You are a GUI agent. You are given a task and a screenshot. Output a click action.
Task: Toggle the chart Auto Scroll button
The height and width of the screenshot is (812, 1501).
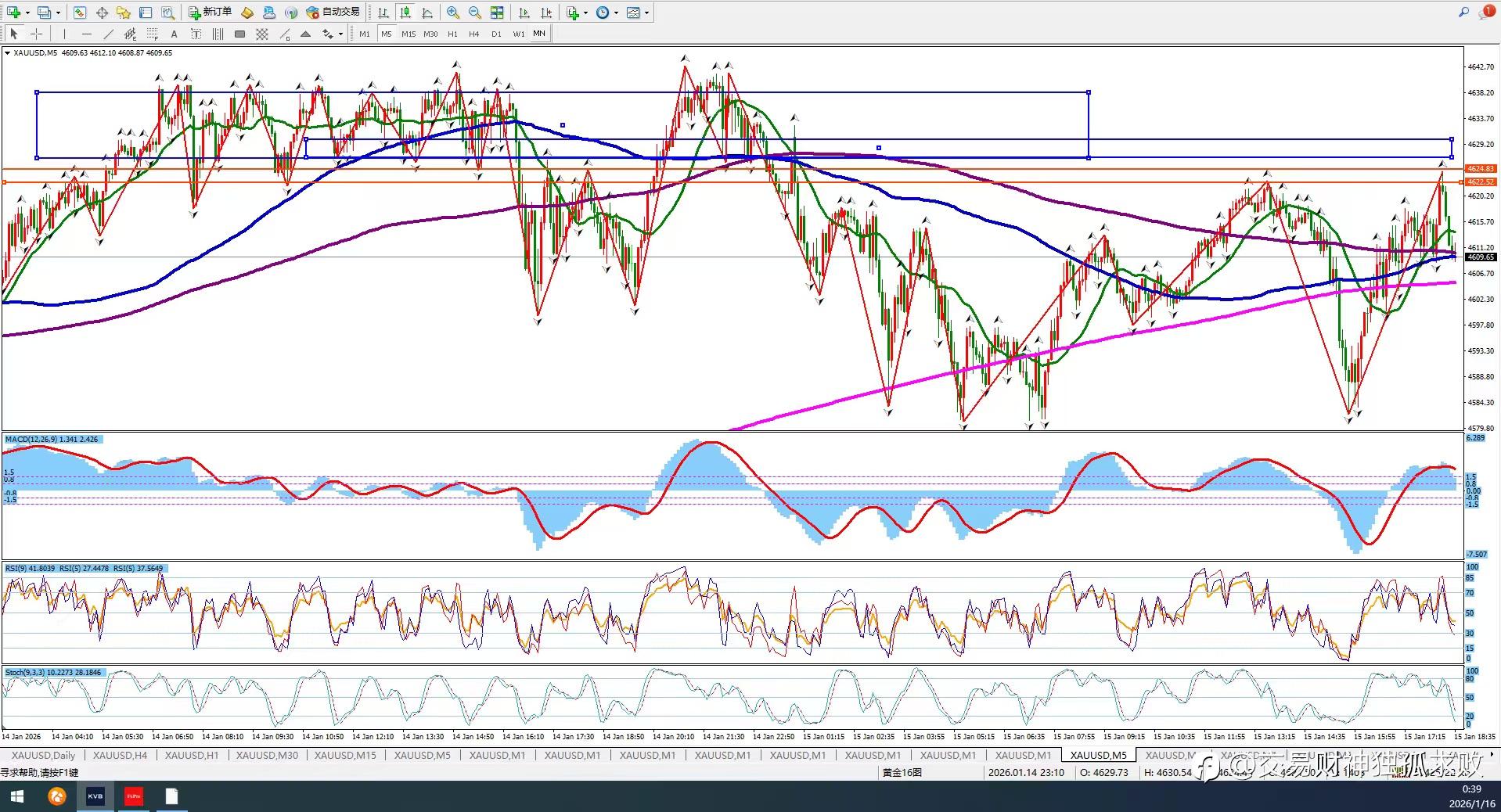coord(524,13)
